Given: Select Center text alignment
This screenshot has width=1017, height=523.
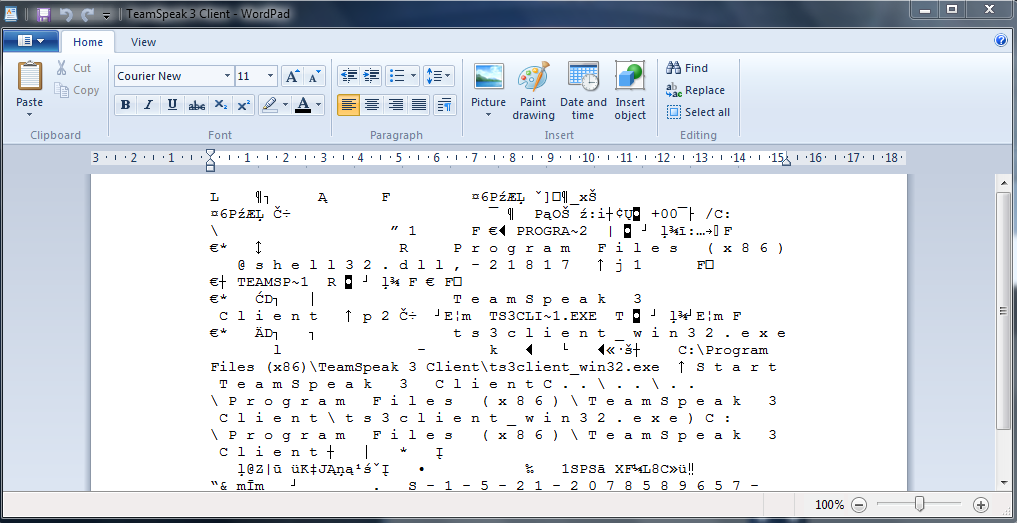Looking at the screenshot, I should coord(372,105).
